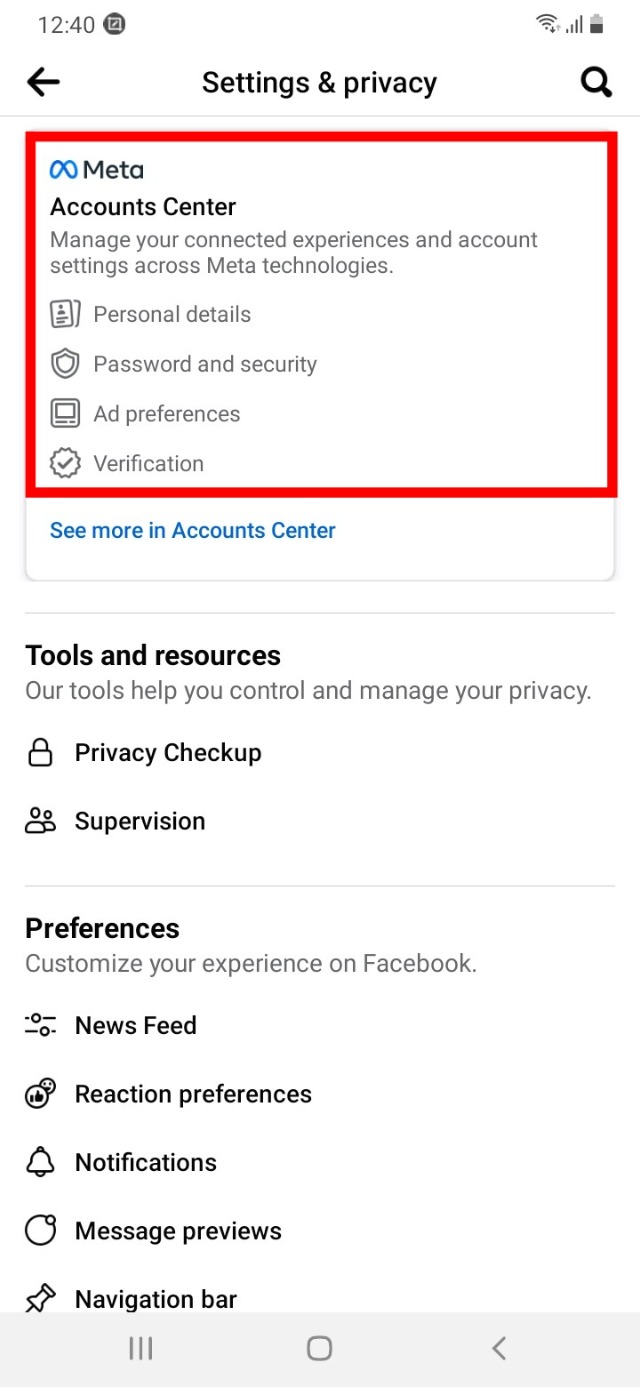Open the Privacy Checkup label
640x1387 pixels.
coord(168,753)
